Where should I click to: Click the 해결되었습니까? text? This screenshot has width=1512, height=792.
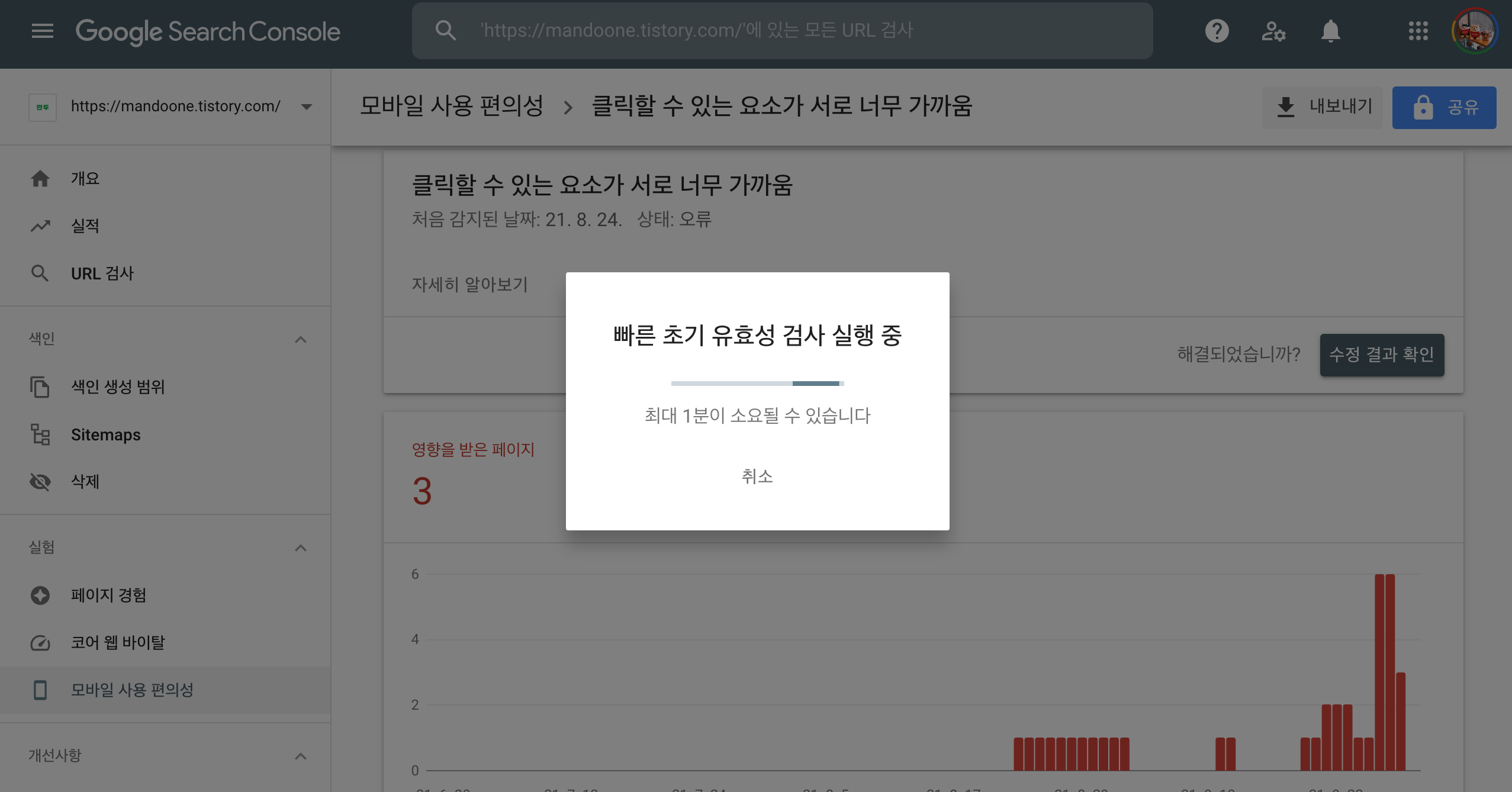[x=1238, y=355]
